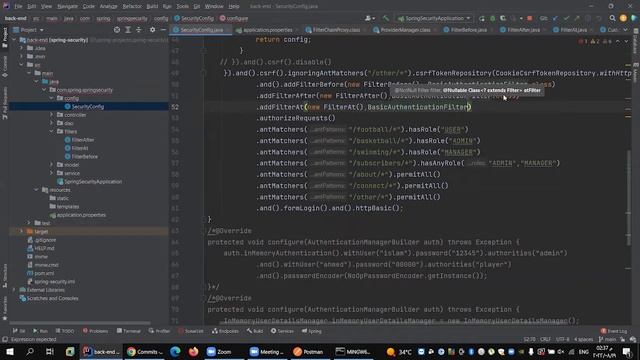Click the main git branch widget
640x360 pixels.
coord(607,339)
